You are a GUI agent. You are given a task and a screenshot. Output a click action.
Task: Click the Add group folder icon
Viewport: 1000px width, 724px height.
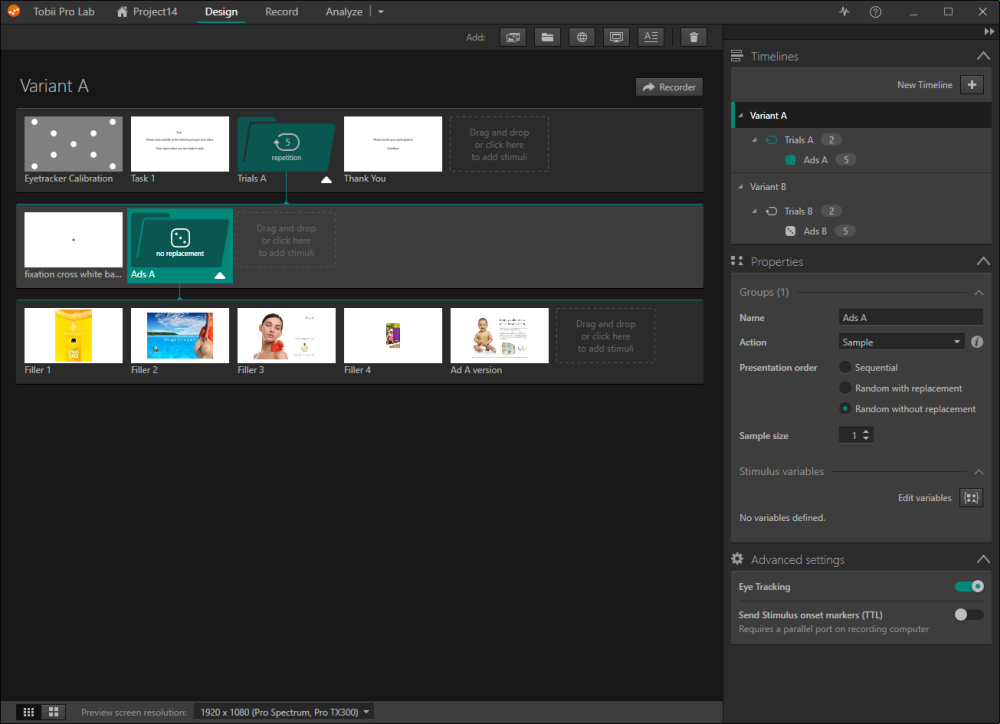coord(547,37)
